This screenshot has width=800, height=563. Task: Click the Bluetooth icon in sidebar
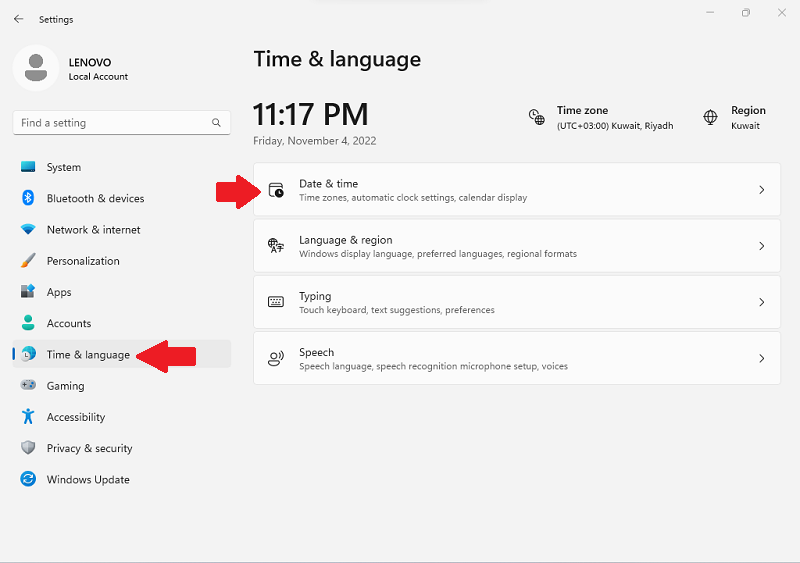pyautogui.click(x=28, y=198)
